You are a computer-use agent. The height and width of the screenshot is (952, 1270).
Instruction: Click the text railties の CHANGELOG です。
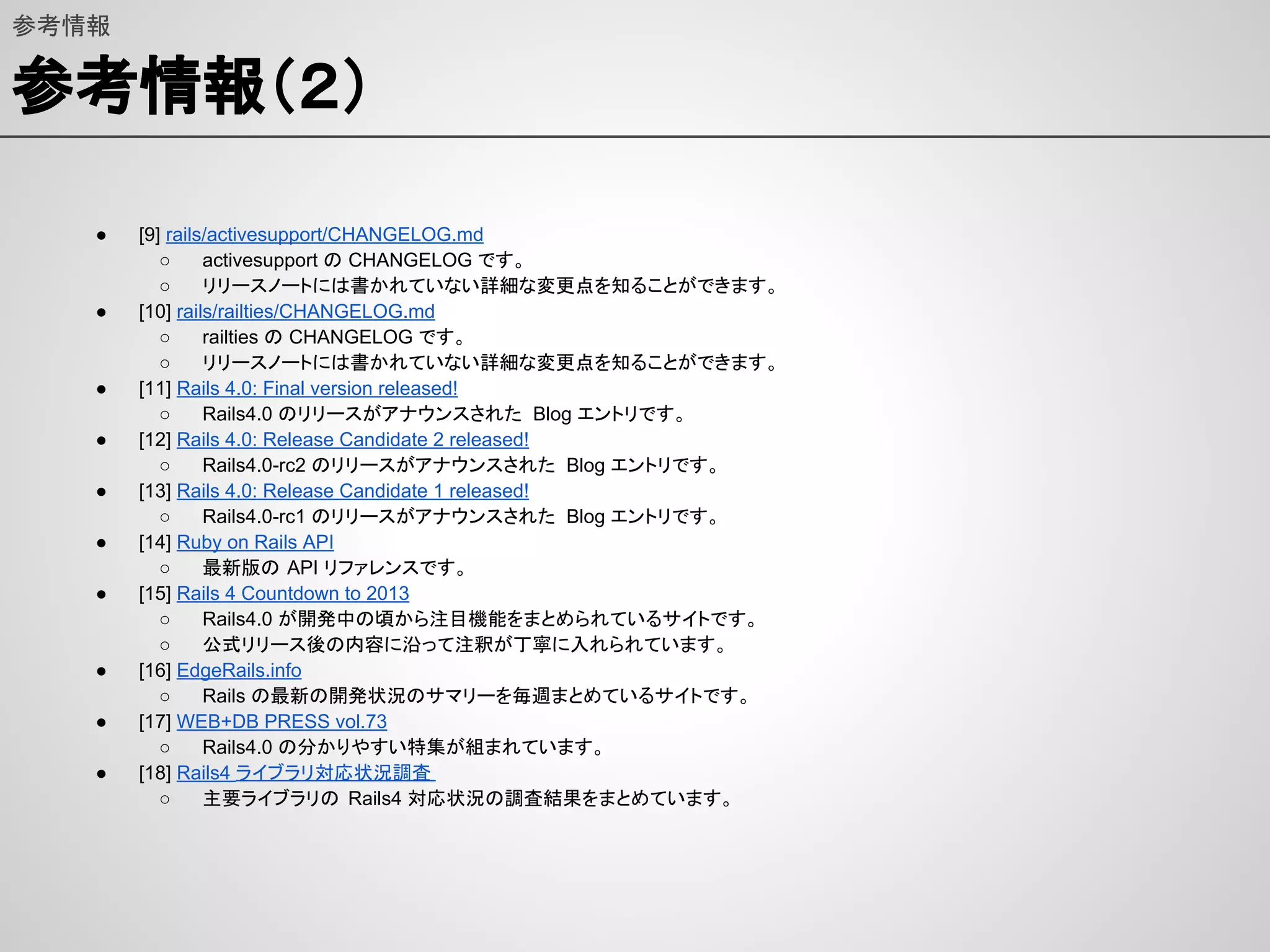[333, 337]
